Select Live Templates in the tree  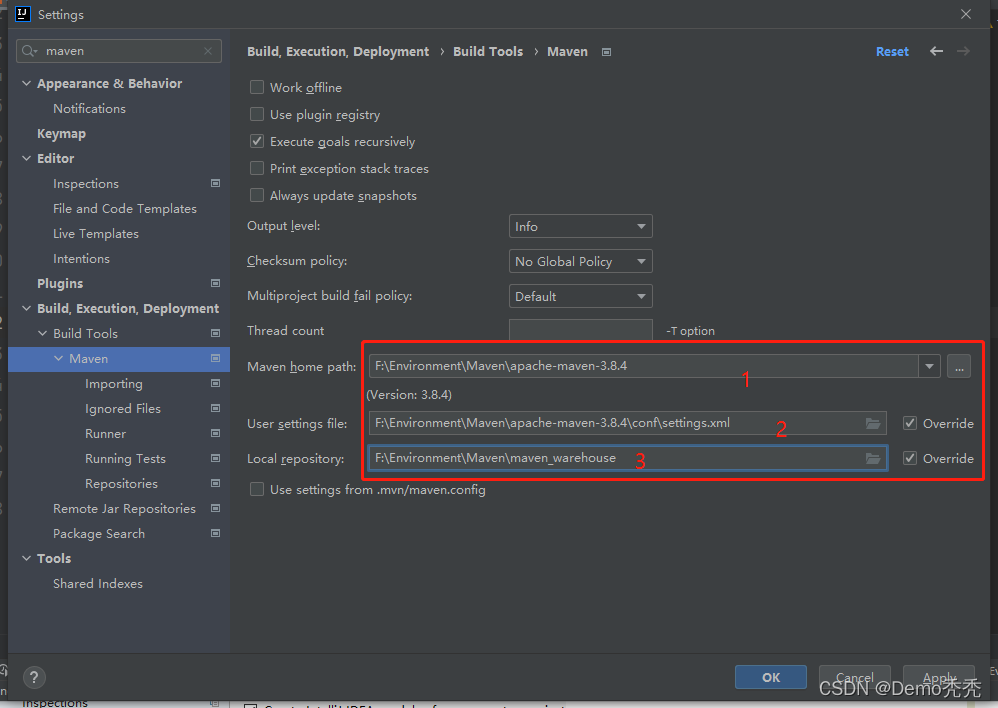95,234
